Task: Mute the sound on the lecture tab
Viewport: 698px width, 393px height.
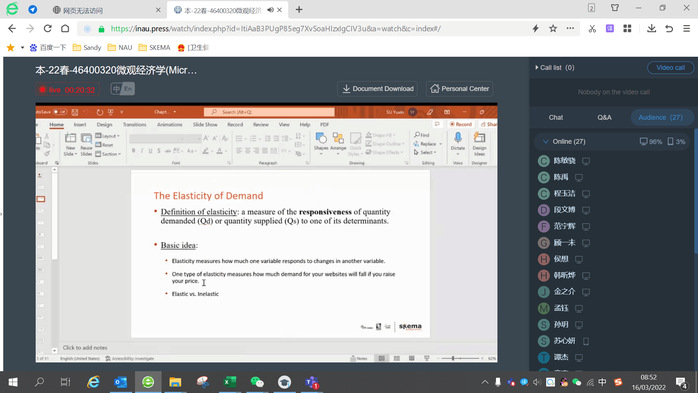Action: [x=270, y=10]
